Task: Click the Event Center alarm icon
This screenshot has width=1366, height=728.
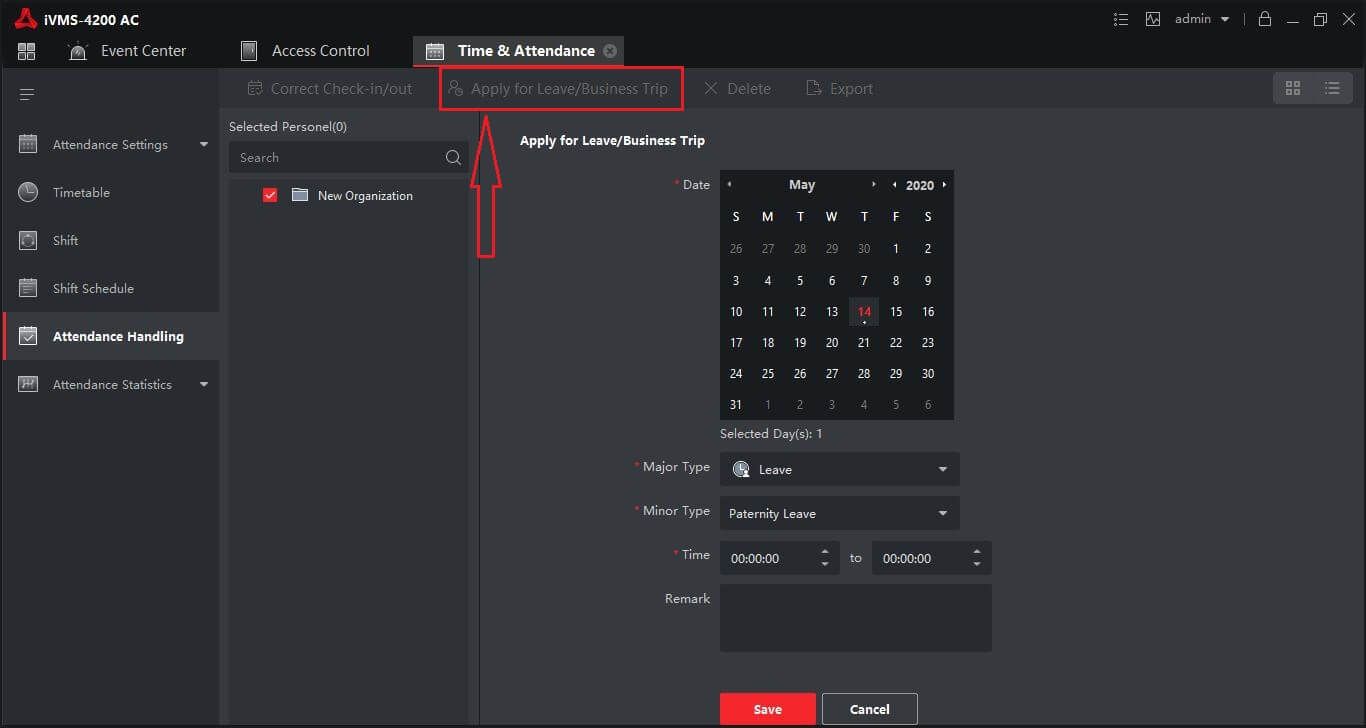Action: 78,51
